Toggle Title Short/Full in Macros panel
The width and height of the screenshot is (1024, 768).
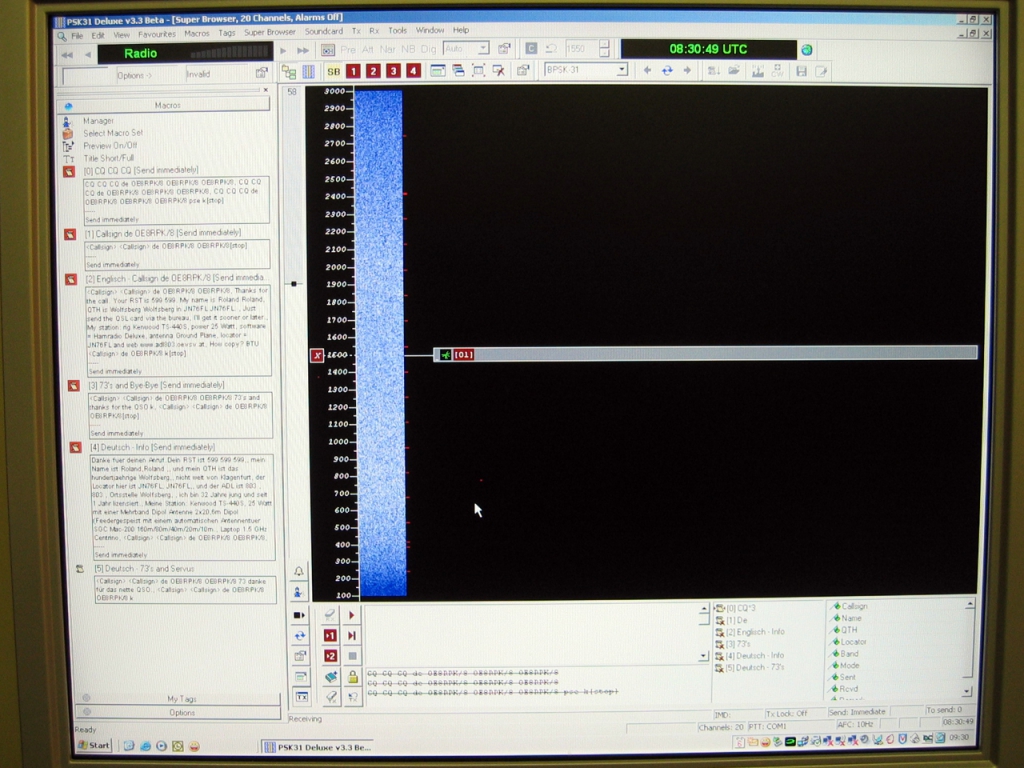110,158
